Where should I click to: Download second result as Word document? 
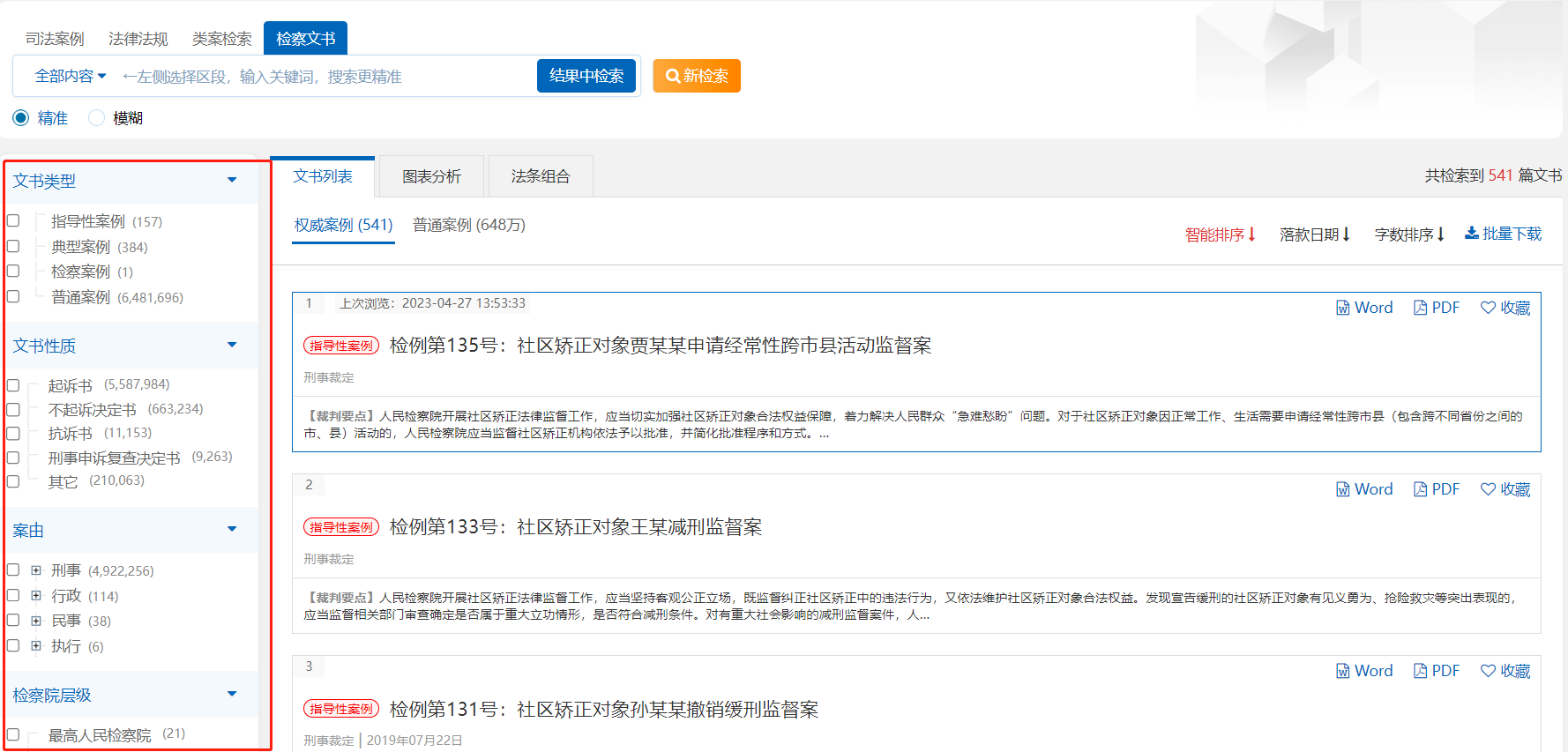coord(1363,489)
